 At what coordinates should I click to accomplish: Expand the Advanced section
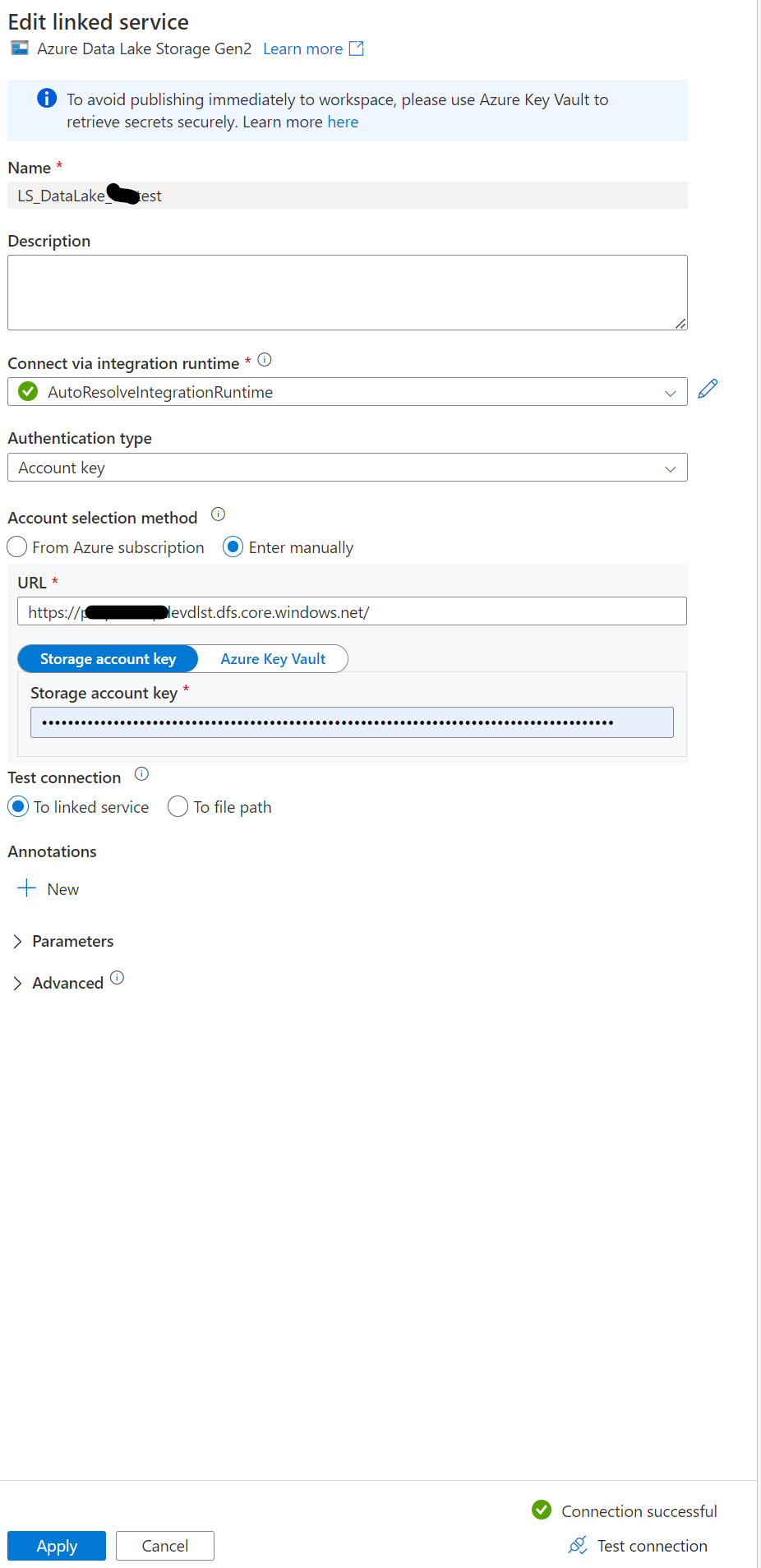tap(58, 984)
